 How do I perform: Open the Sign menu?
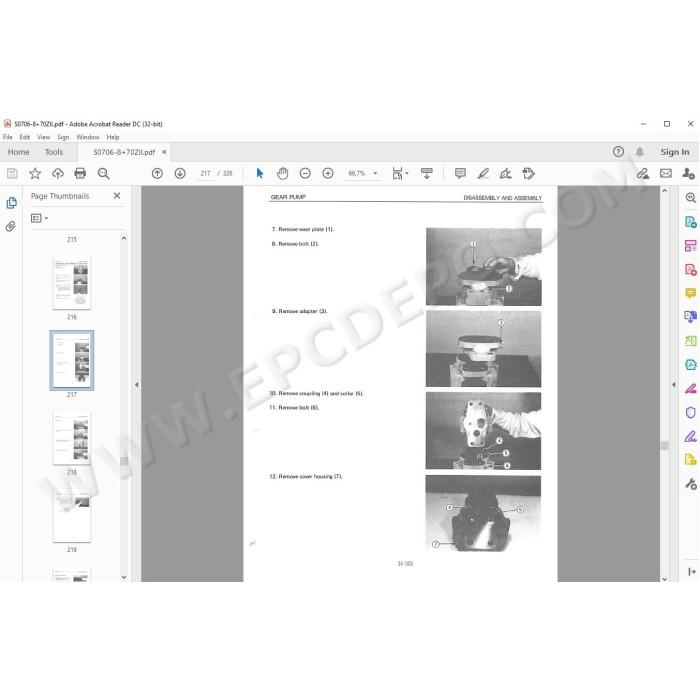(x=63, y=137)
